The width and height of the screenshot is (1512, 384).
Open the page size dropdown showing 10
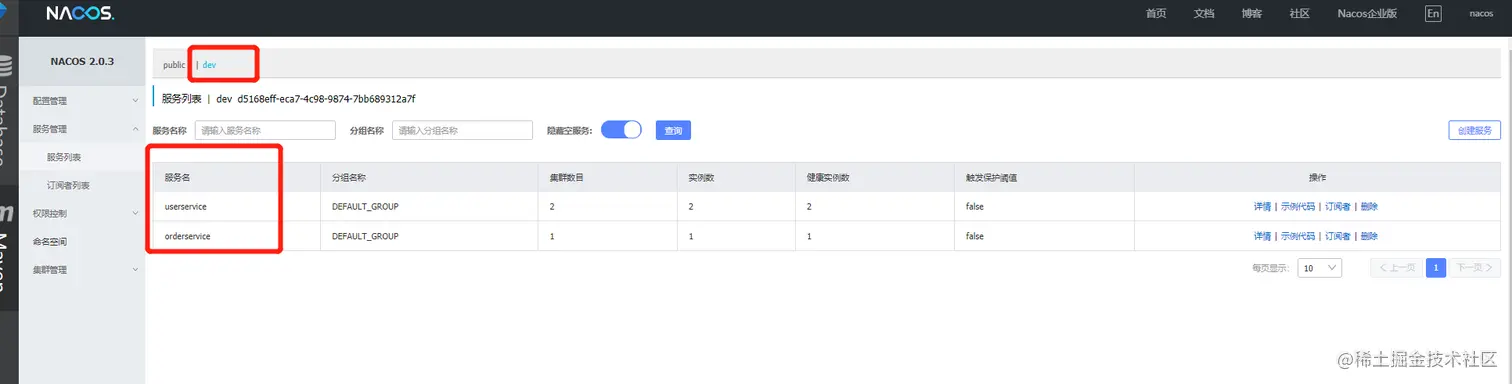1320,267
